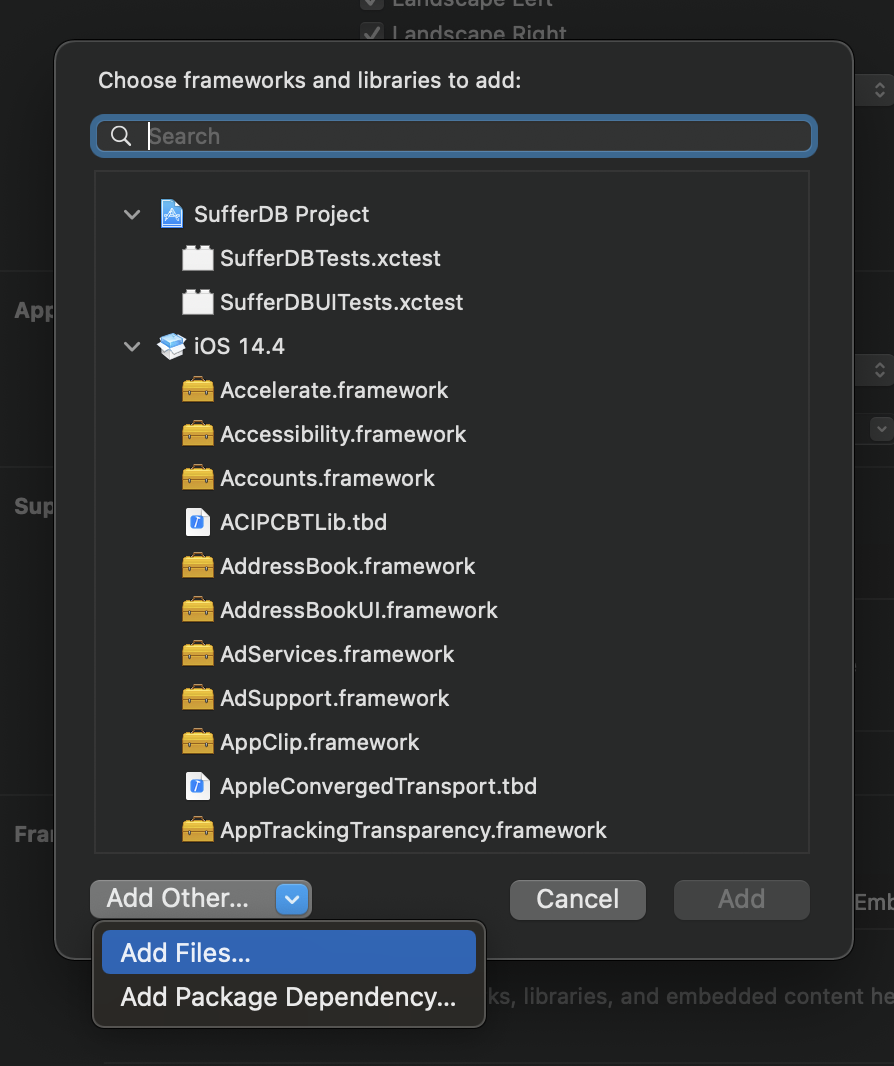Image resolution: width=894 pixels, height=1066 pixels.
Task: Select Accounts.framework in the list
Action: pyautogui.click(x=452, y=478)
